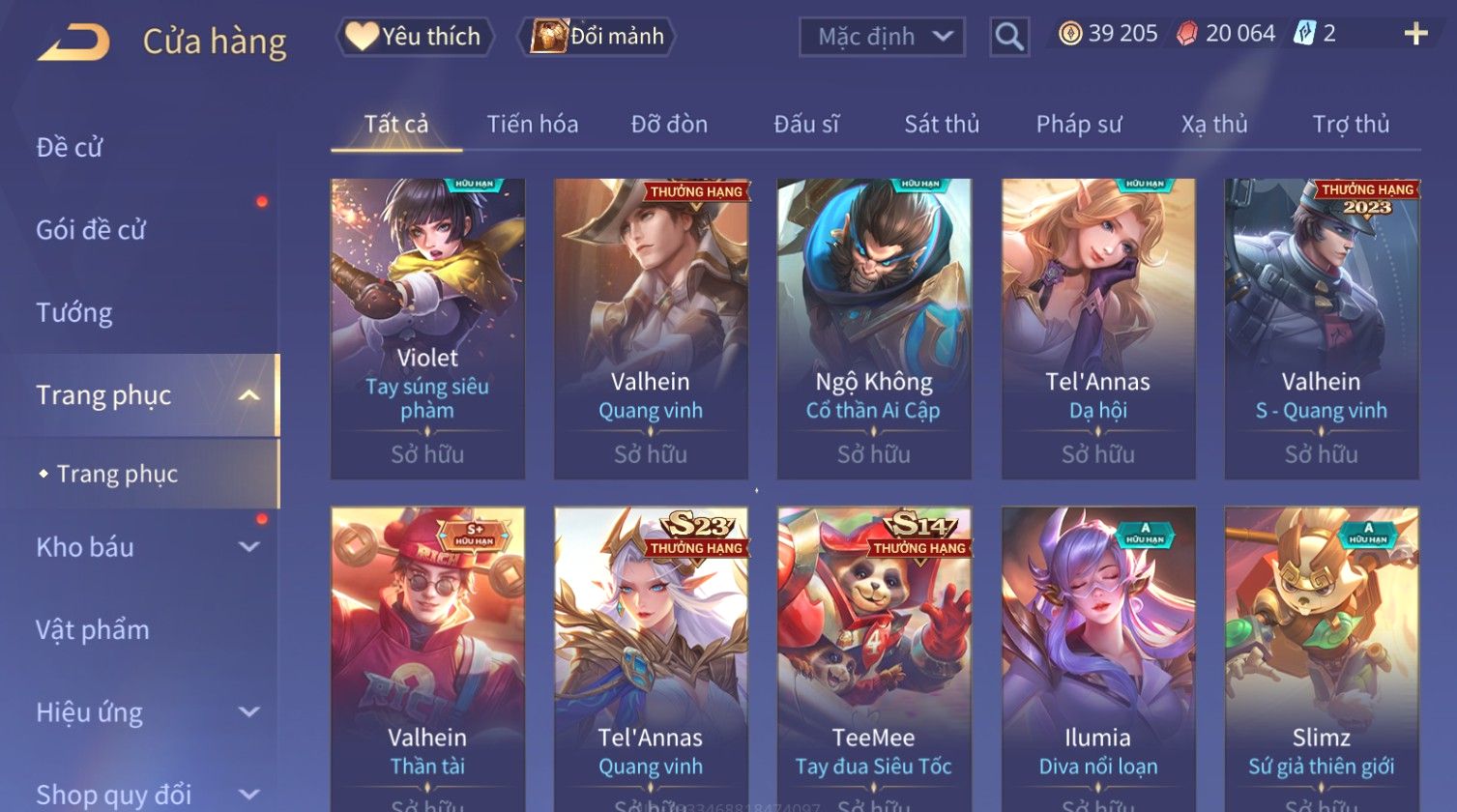
Task: Go back using the golden arrow icon
Action: tap(73, 43)
